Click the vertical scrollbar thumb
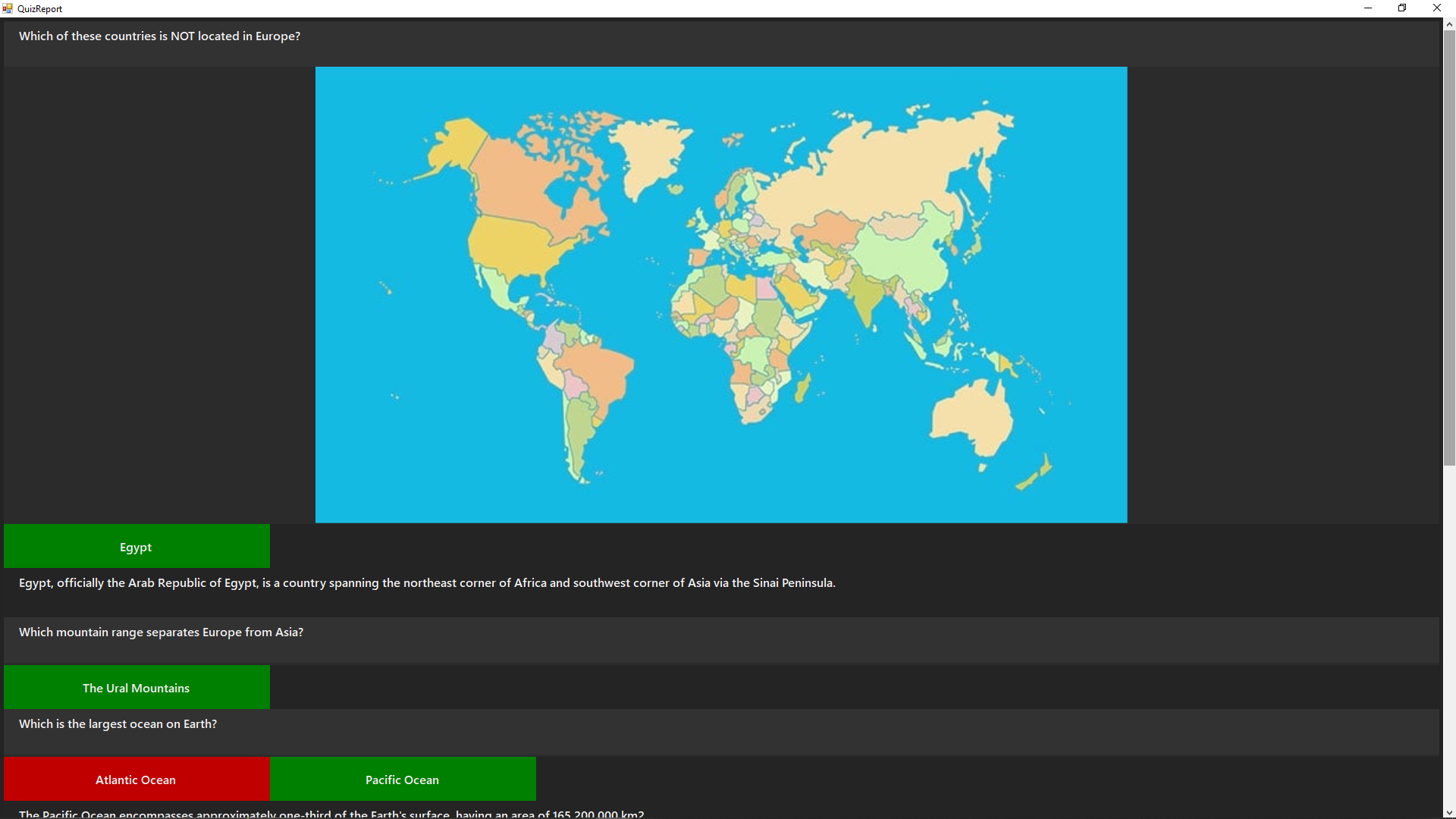The height and width of the screenshot is (819, 1456). coord(1449,246)
